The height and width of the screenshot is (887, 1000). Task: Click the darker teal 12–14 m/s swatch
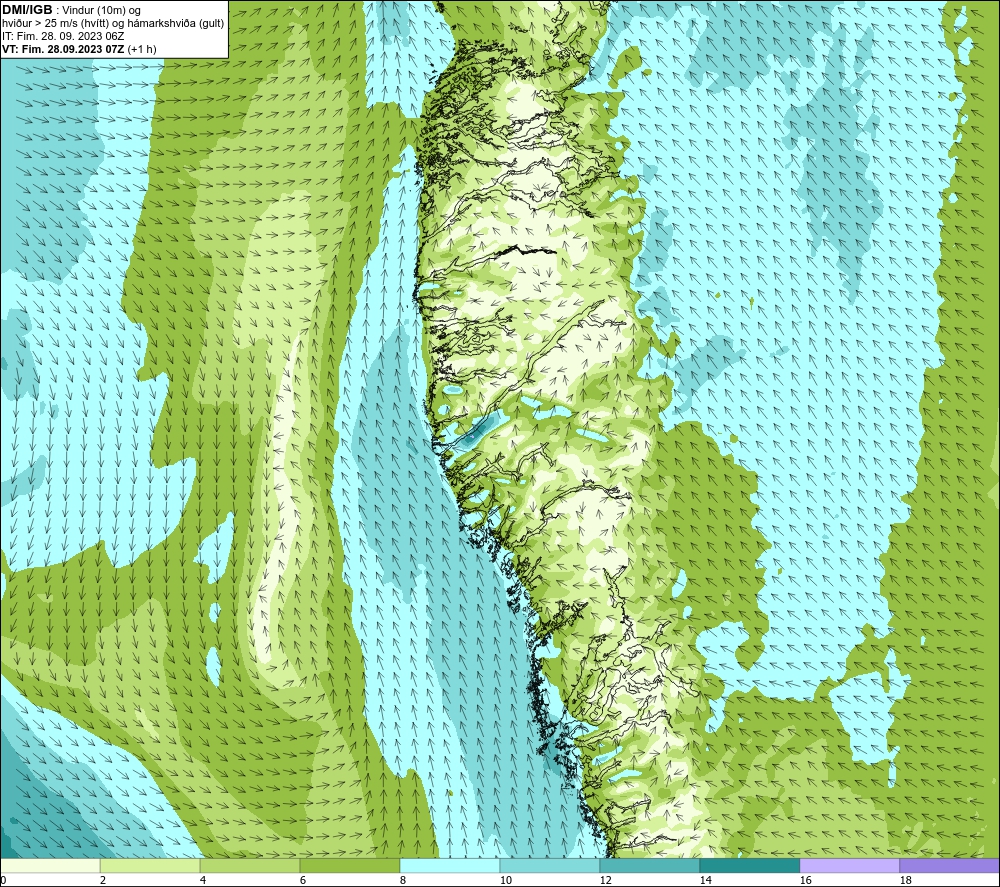pos(649,865)
